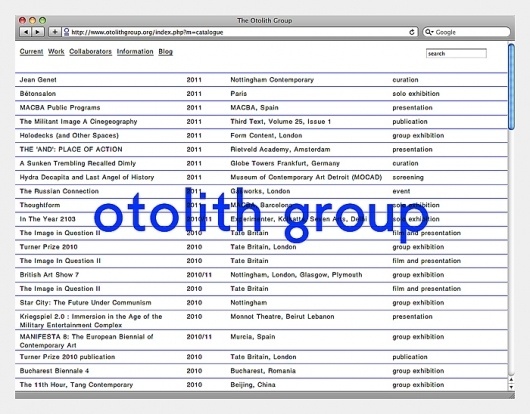Open the Kriegspiel 2.0 entry title
Image resolution: width=530 pixels, height=414 pixels.
pos(91,321)
